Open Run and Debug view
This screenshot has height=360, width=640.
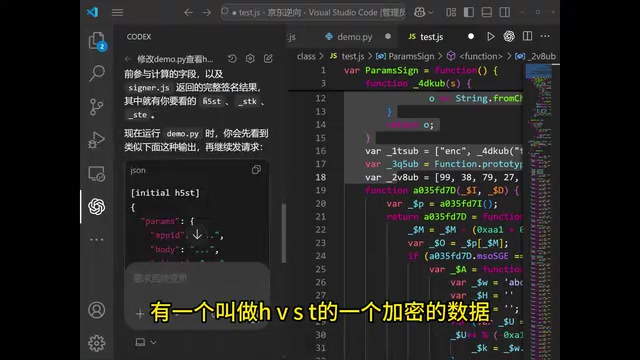[97, 140]
